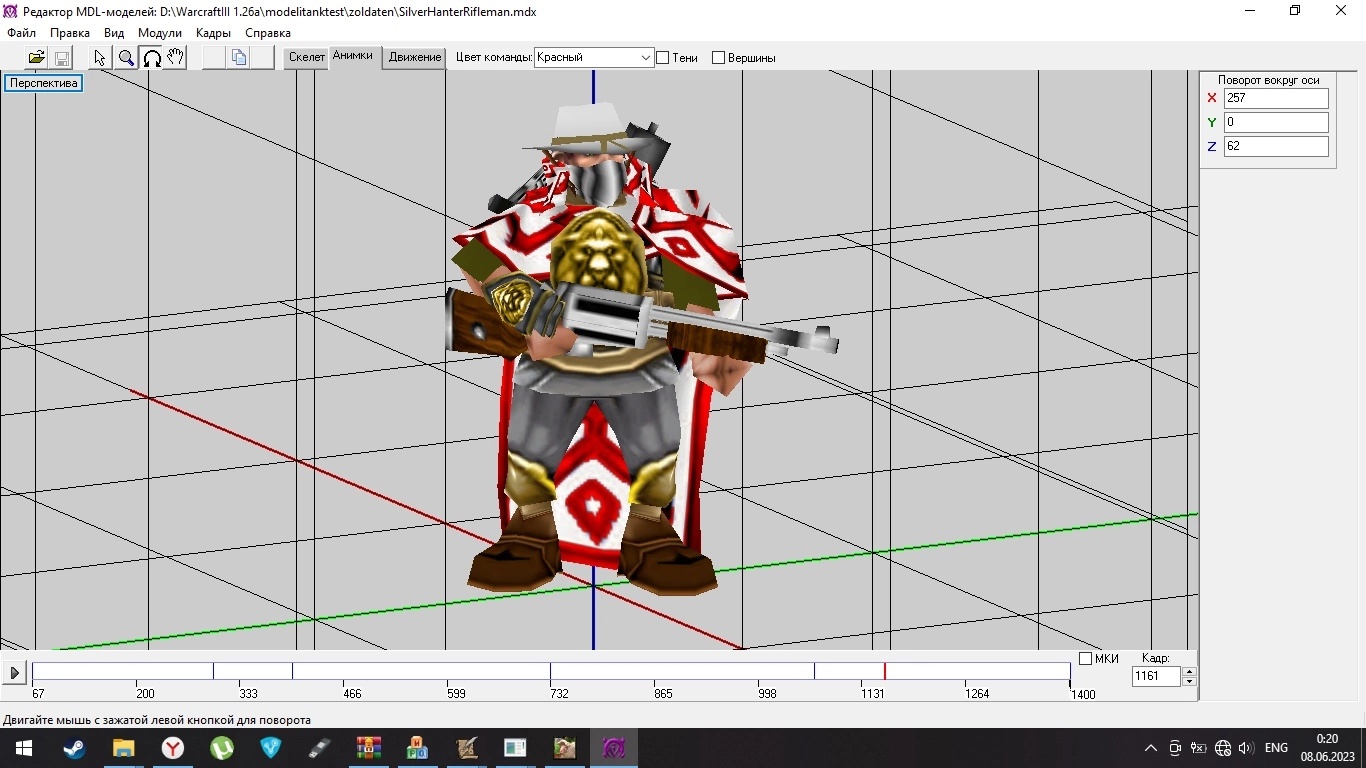The height and width of the screenshot is (768, 1366).
Task: Tick the МКИ checkbox
Action: (1085, 658)
